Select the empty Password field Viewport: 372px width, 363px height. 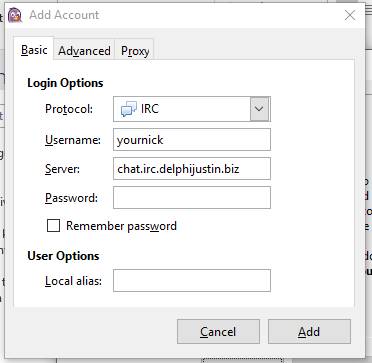[192, 197]
